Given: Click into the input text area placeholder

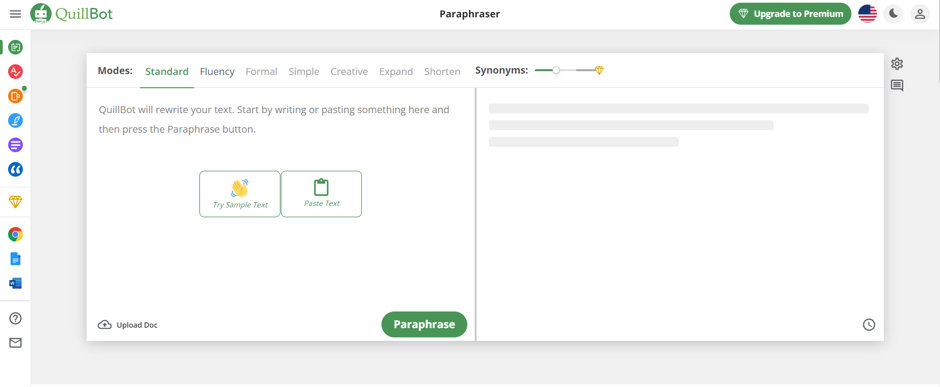Looking at the screenshot, I should click(274, 119).
